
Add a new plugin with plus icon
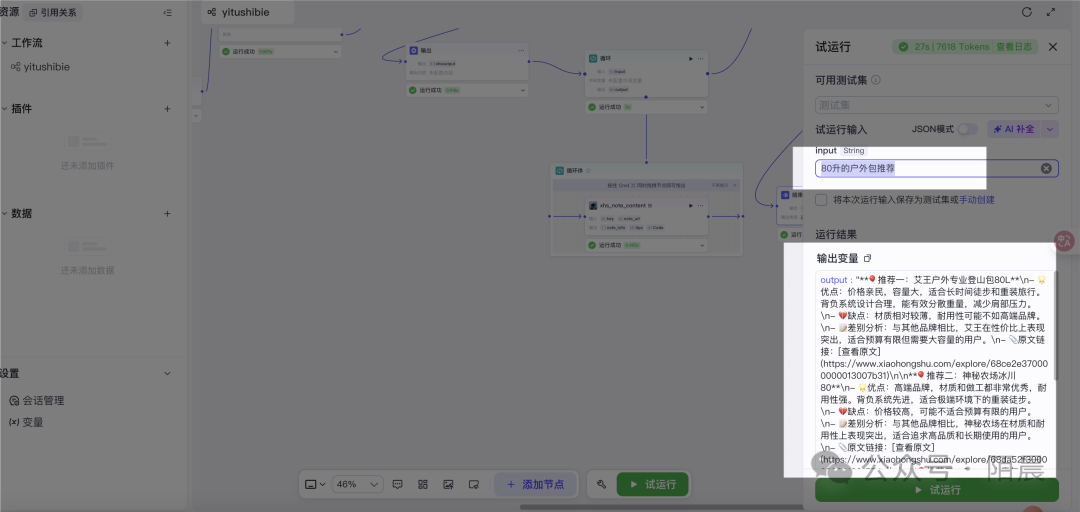pyautogui.click(x=167, y=109)
